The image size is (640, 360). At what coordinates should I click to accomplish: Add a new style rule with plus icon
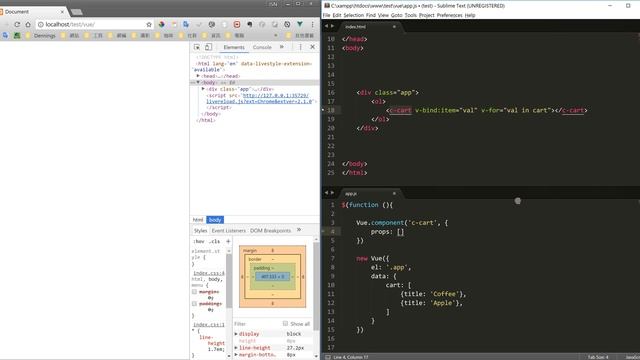(x=228, y=241)
